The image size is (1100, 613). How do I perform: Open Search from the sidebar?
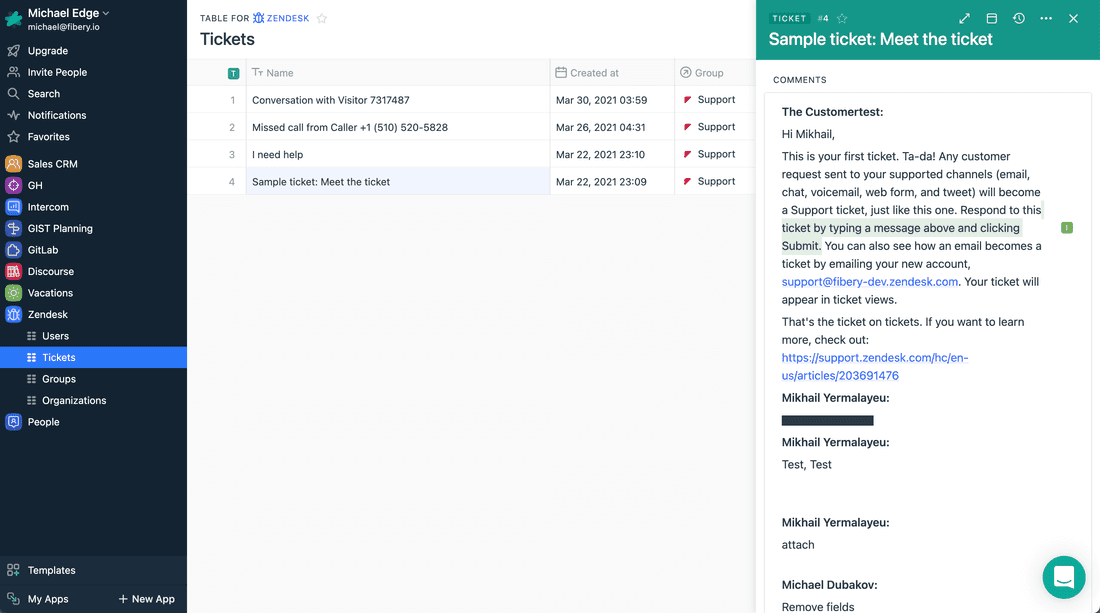tap(42, 93)
